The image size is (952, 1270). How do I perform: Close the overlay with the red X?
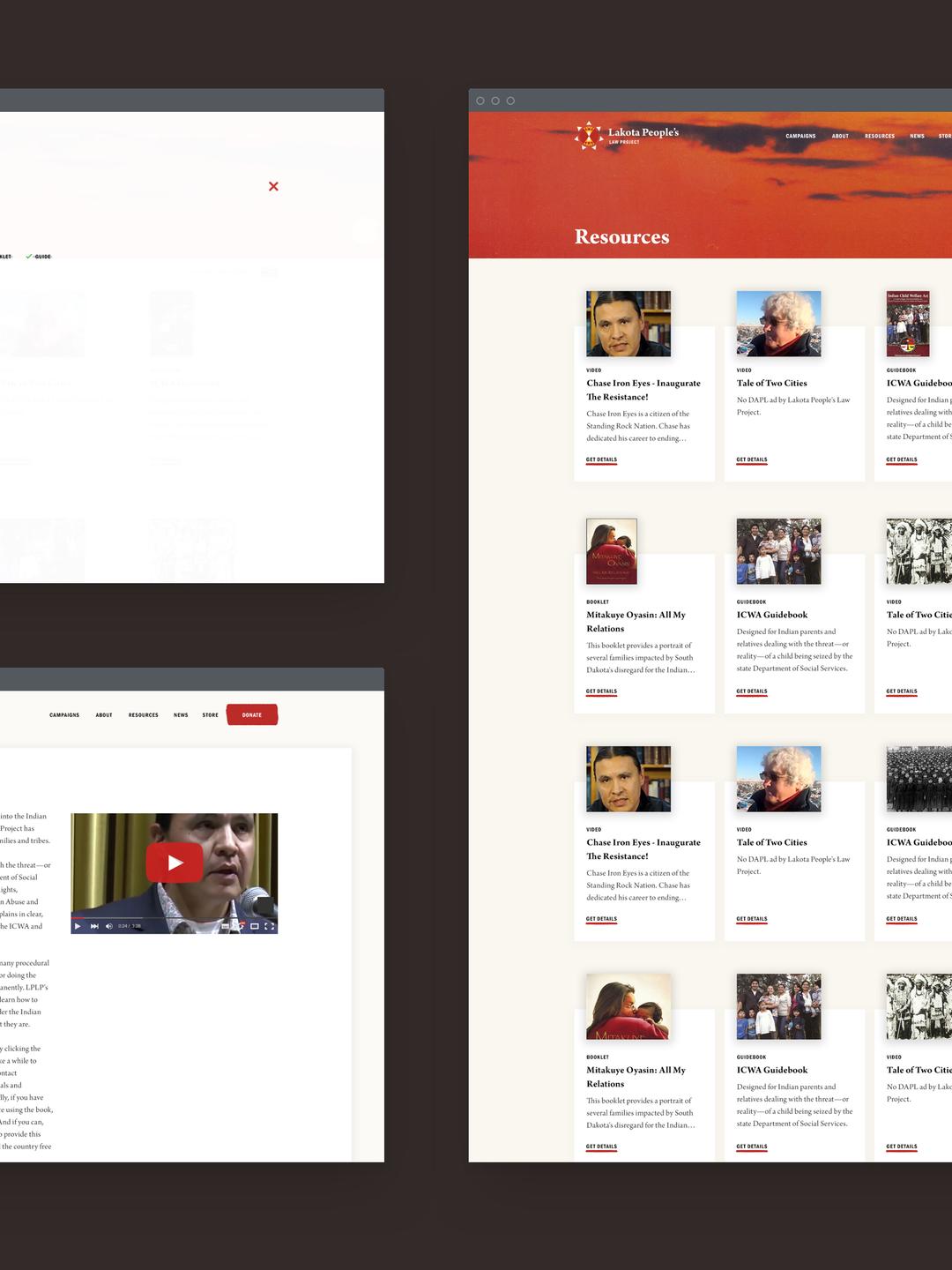coord(273,186)
